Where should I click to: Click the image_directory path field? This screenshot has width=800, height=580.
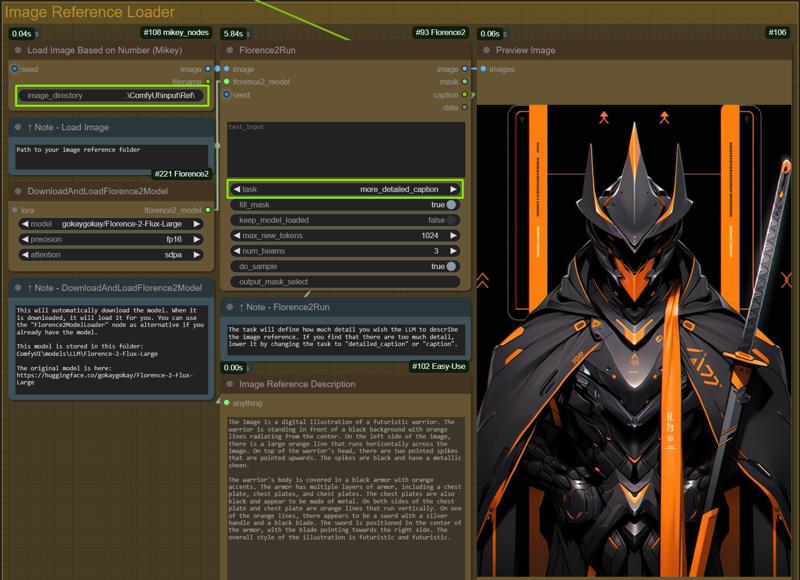tap(113, 96)
